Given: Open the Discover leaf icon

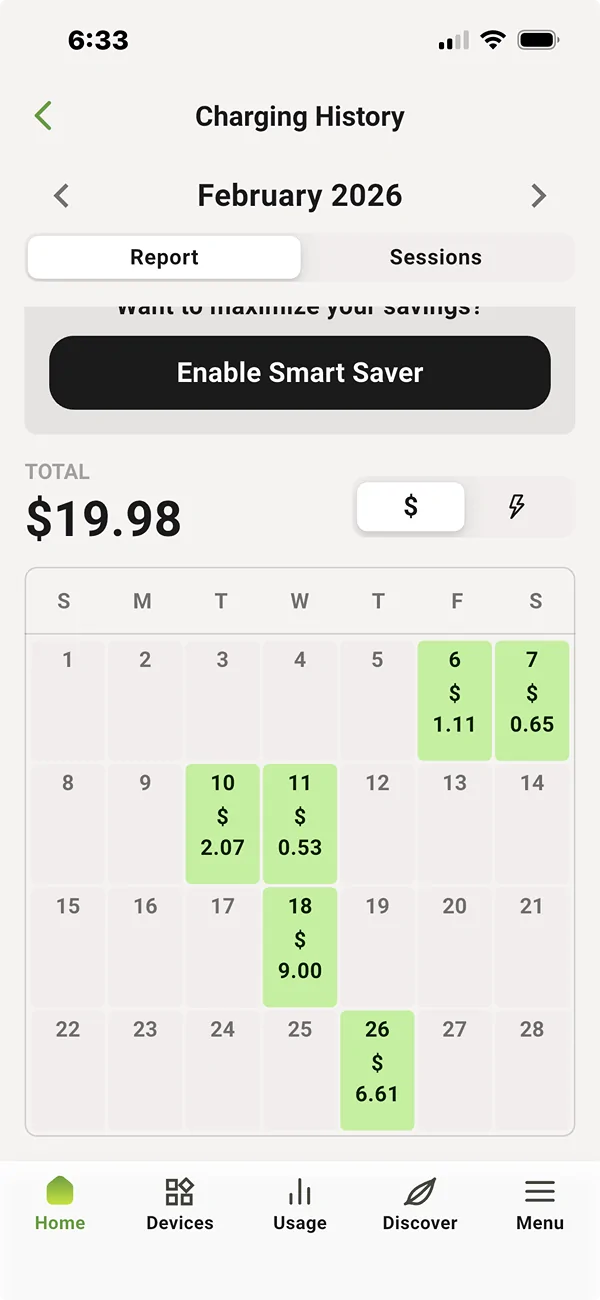Looking at the screenshot, I should pos(420,1192).
